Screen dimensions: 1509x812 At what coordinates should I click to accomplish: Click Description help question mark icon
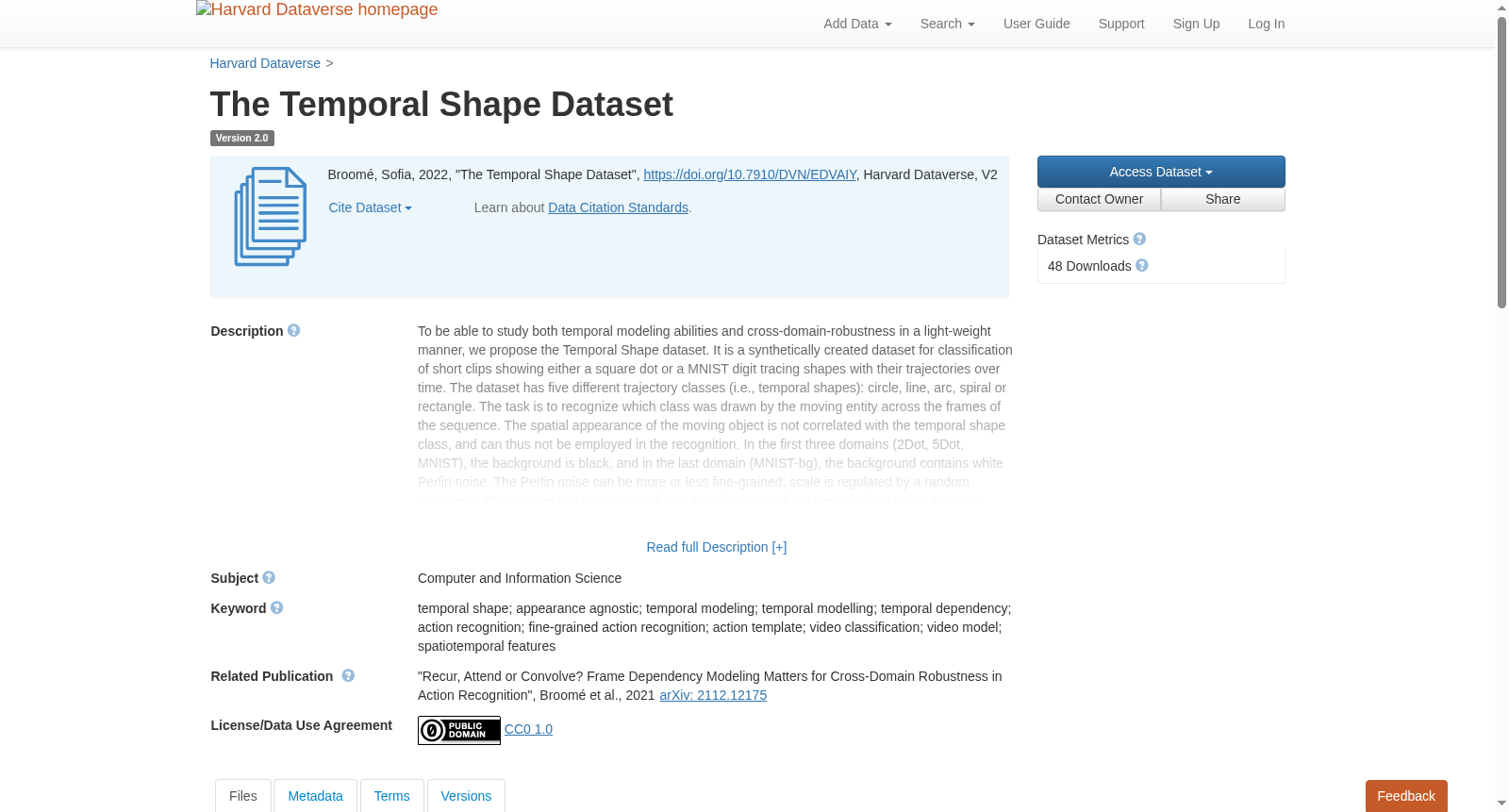pos(293,331)
